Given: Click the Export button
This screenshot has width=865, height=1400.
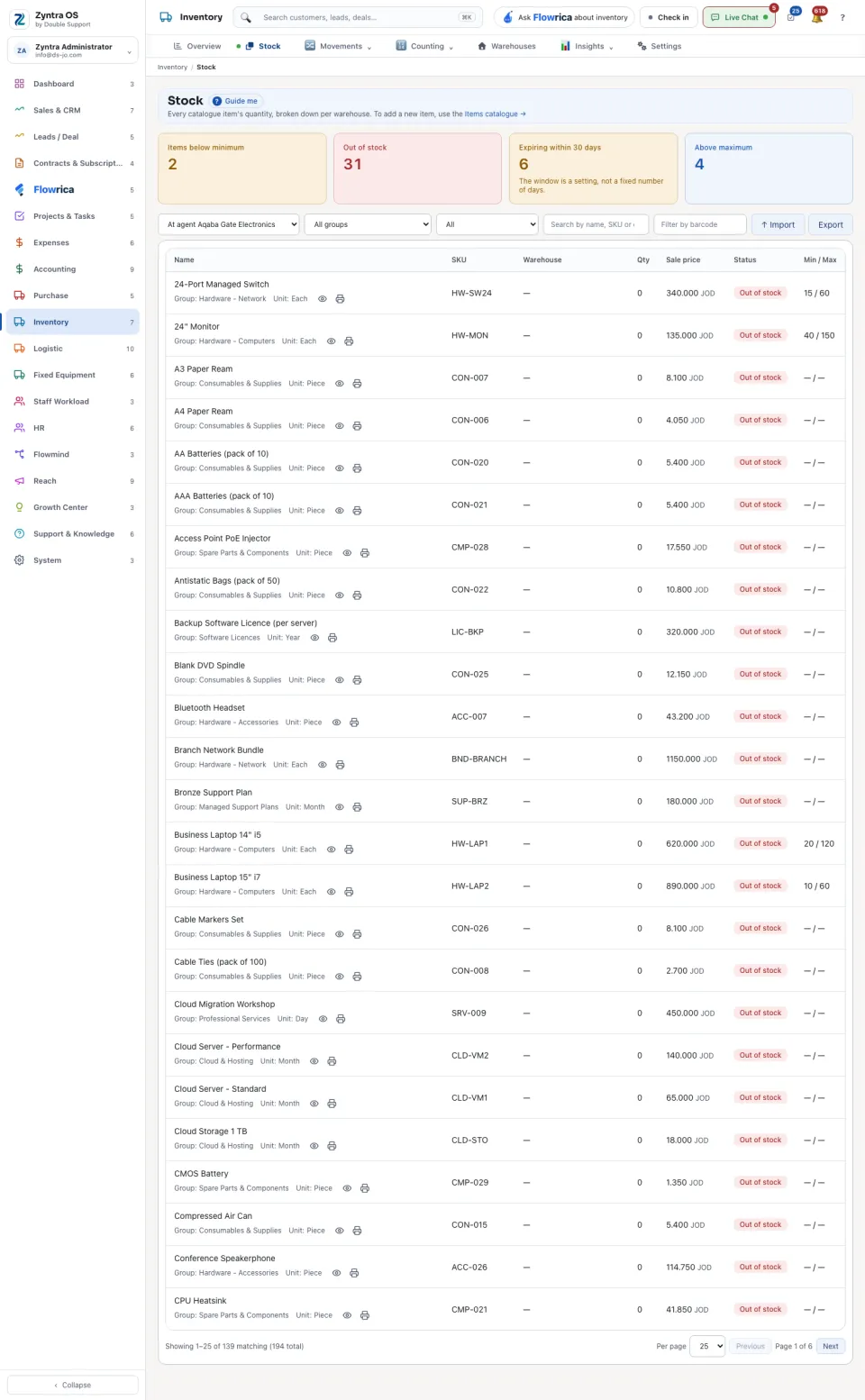Looking at the screenshot, I should (831, 224).
